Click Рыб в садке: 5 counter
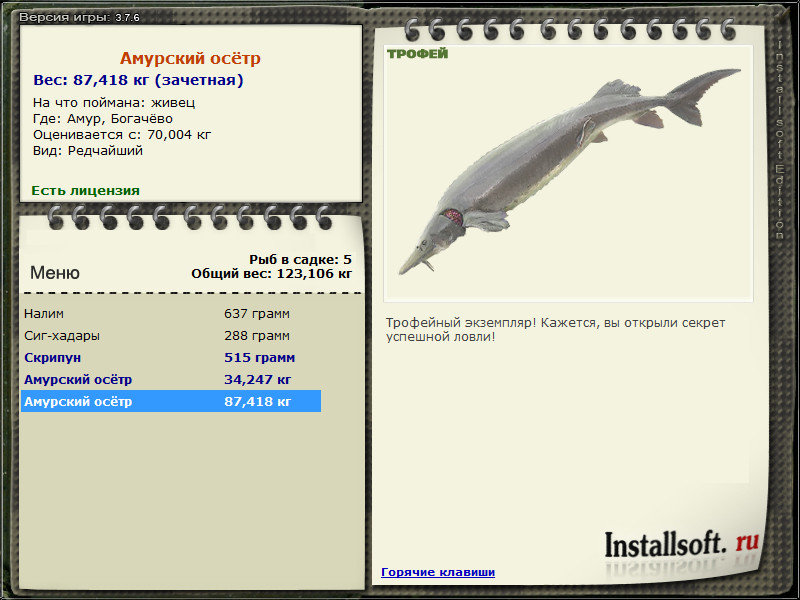This screenshot has width=800, height=600. click(x=300, y=259)
